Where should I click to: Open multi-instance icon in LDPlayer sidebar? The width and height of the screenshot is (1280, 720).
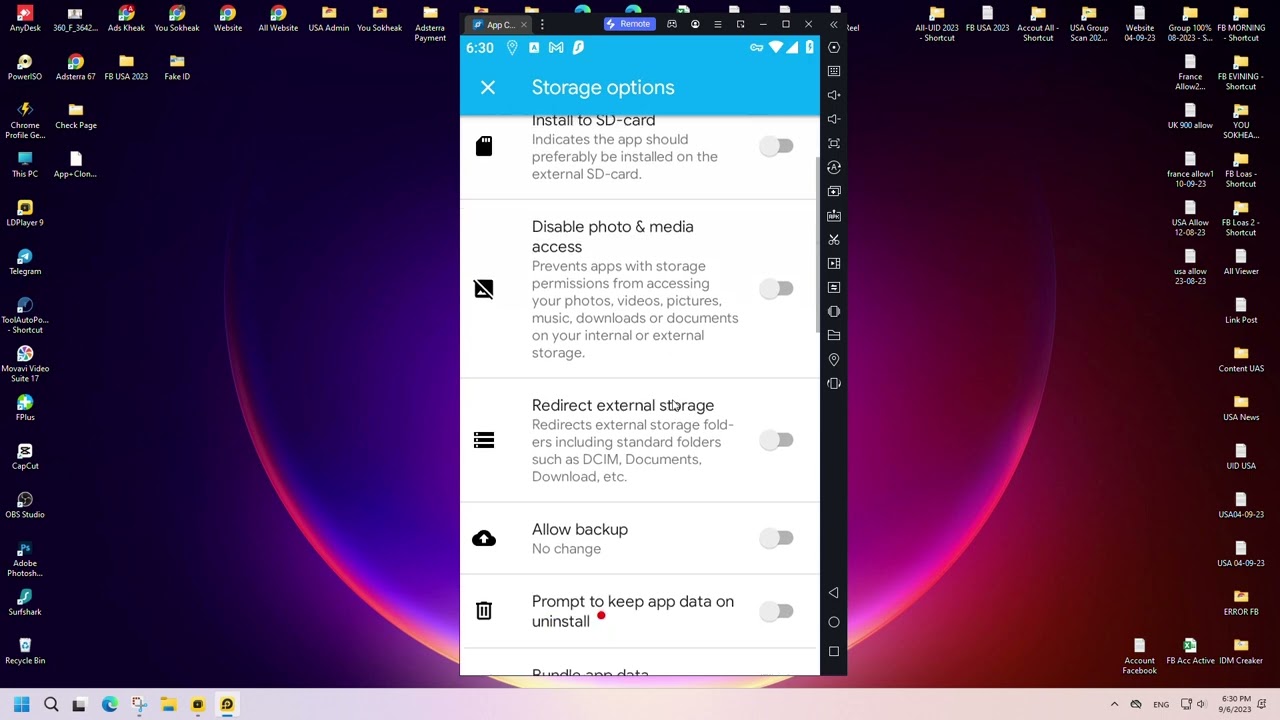[834, 191]
